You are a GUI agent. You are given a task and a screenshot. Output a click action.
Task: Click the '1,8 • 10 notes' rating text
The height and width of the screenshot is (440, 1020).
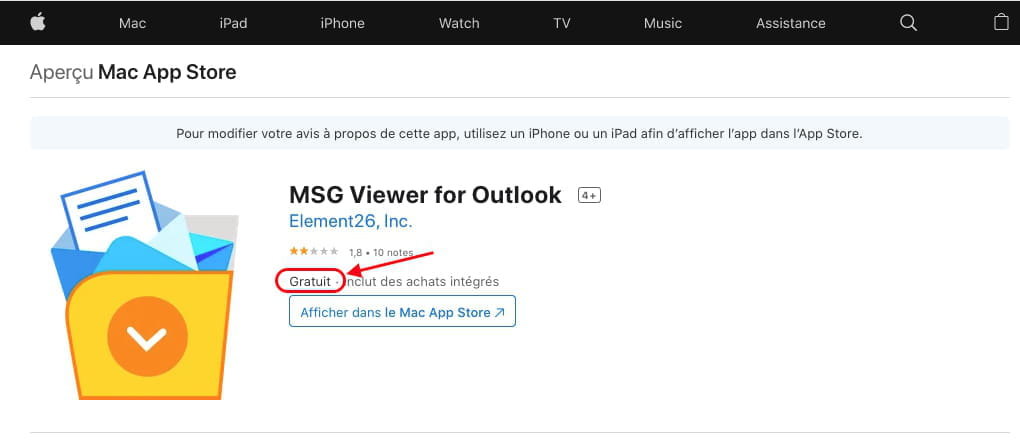(381, 253)
